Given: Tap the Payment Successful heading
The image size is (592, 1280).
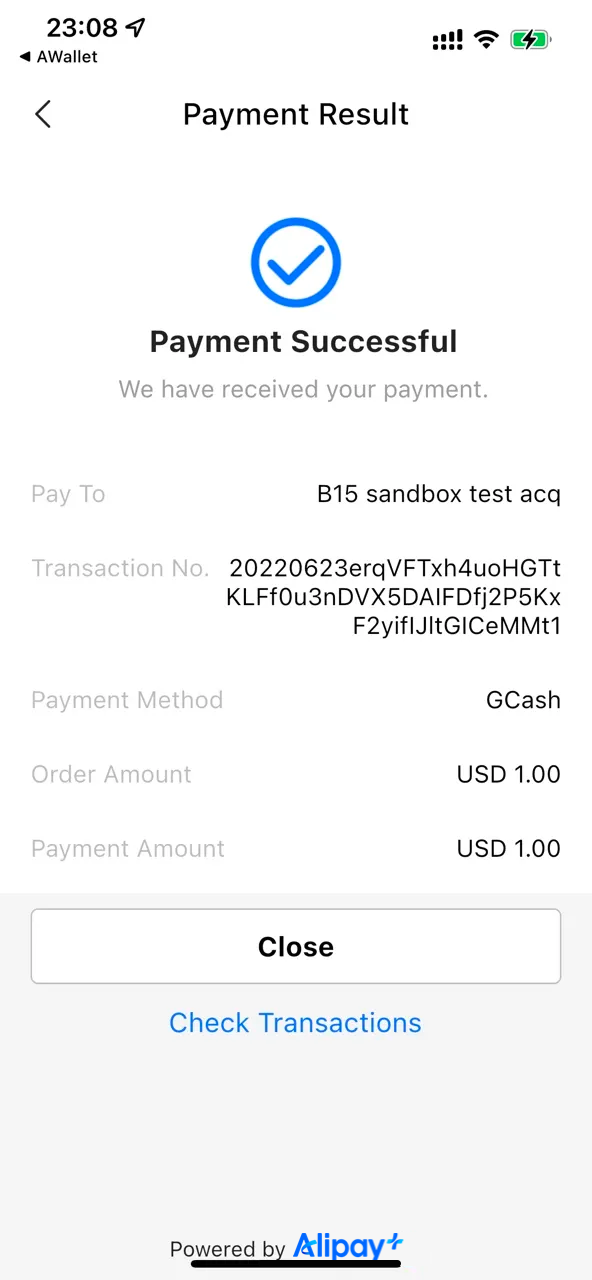Looking at the screenshot, I should pyautogui.click(x=303, y=341).
